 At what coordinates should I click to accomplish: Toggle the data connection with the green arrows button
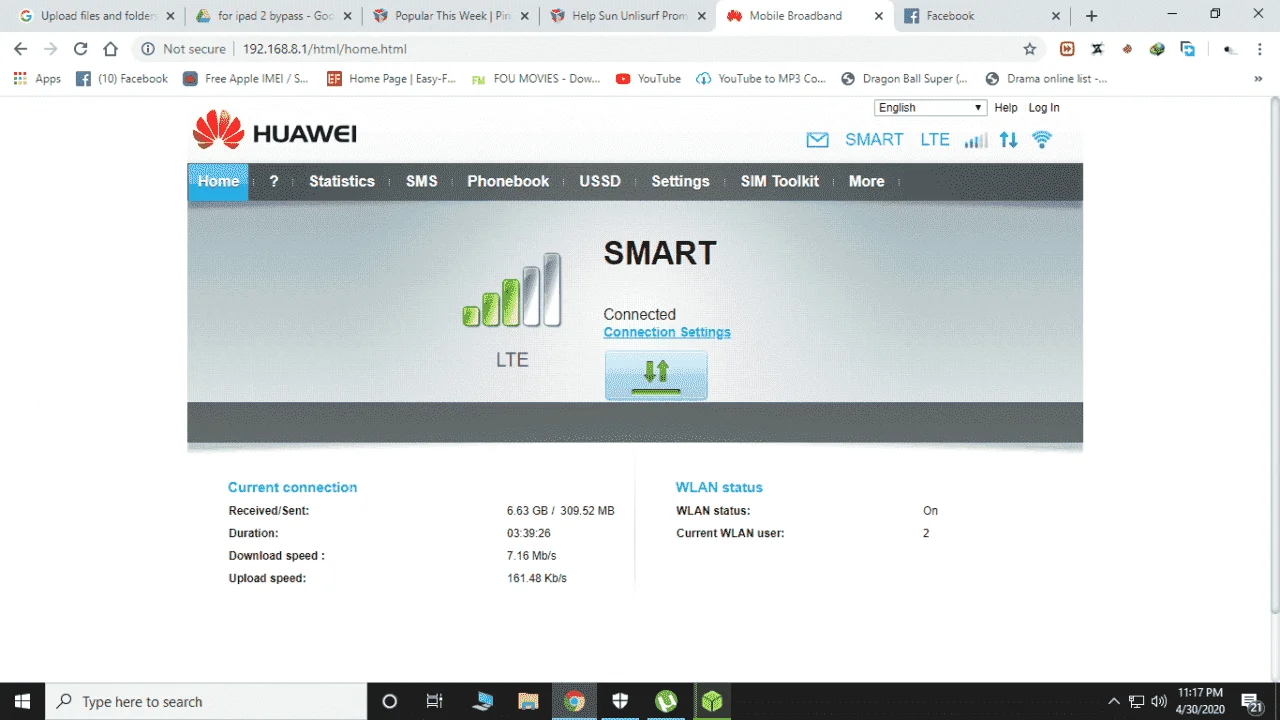[656, 375]
